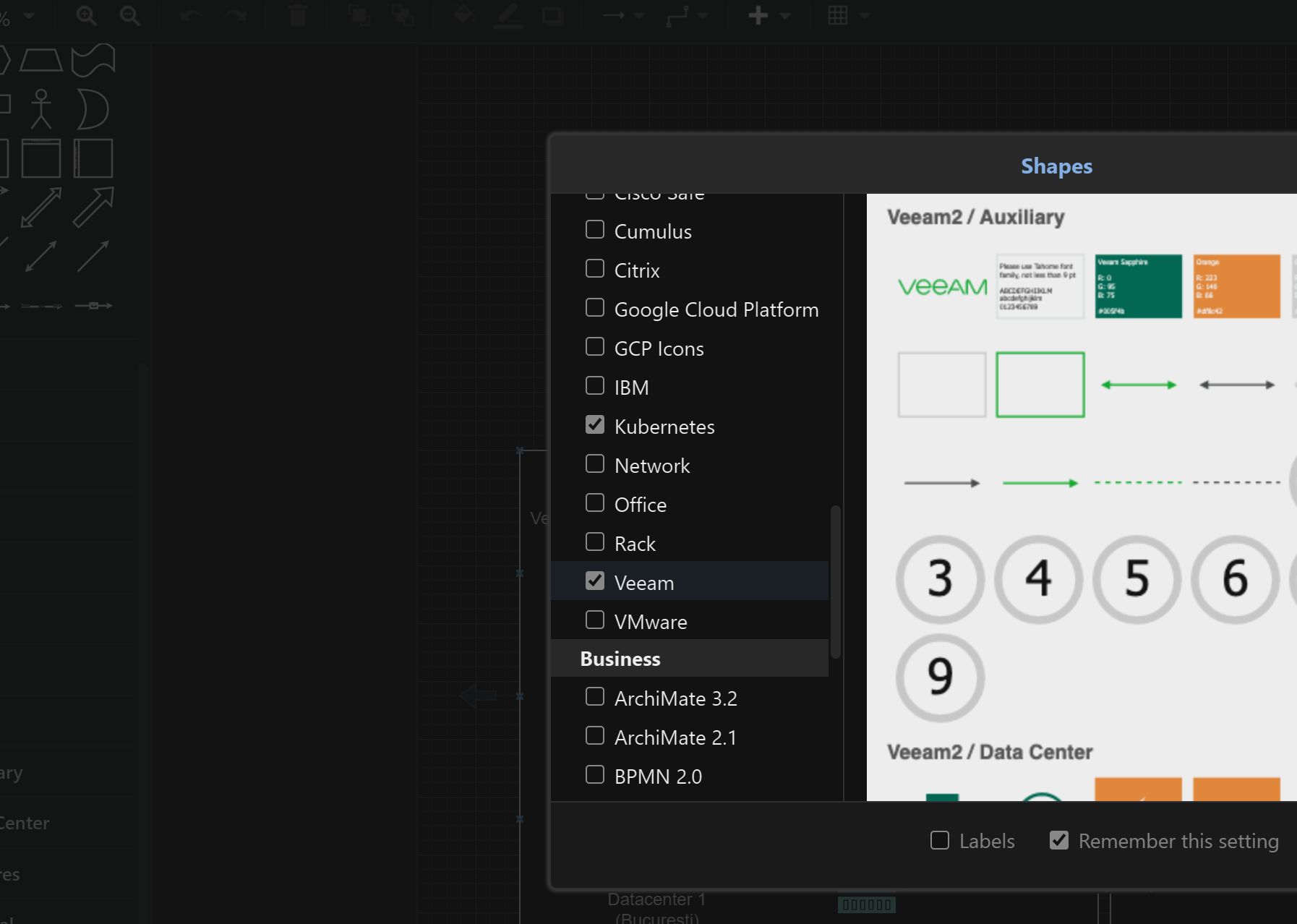Select the tape wave shape in sidebar
1297x924 pixels.
click(x=93, y=60)
